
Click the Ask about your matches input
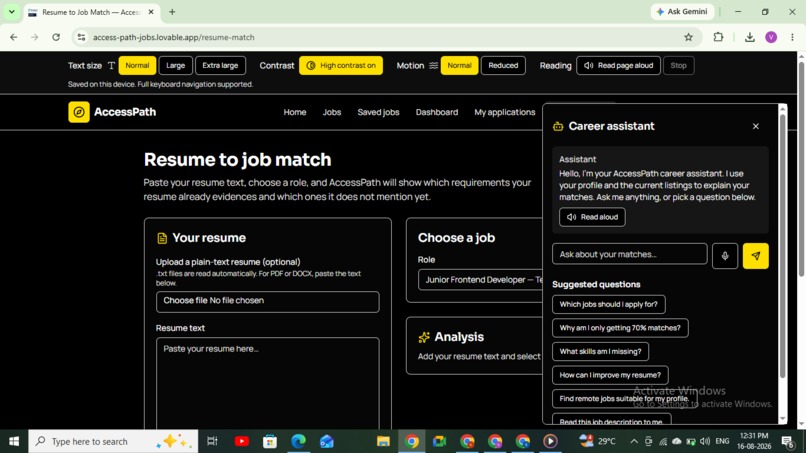pyautogui.click(x=630, y=254)
